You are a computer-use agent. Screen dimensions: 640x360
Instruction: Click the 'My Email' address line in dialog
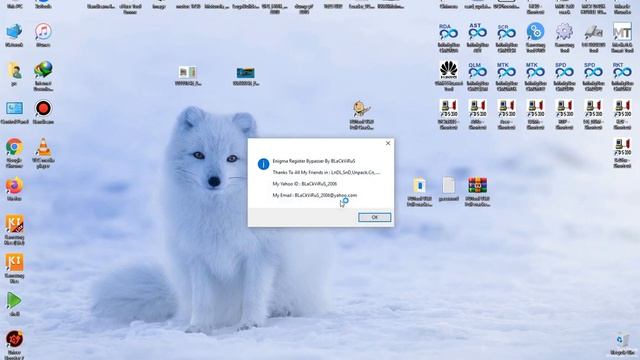(x=314, y=196)
